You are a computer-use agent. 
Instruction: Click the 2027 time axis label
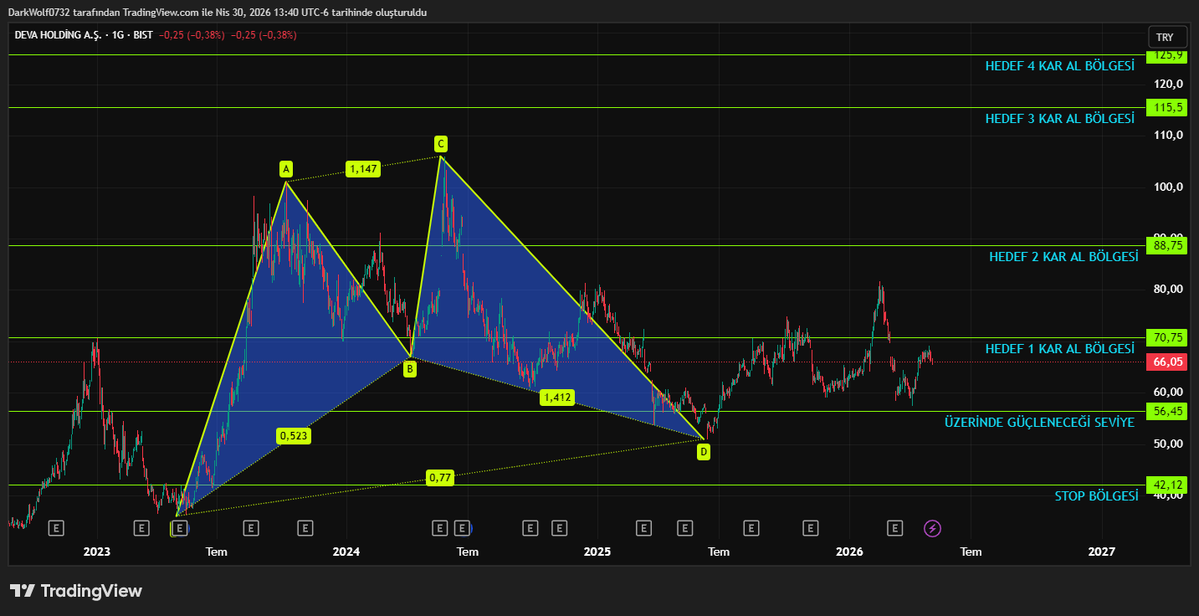click(x=1101, y=551)
